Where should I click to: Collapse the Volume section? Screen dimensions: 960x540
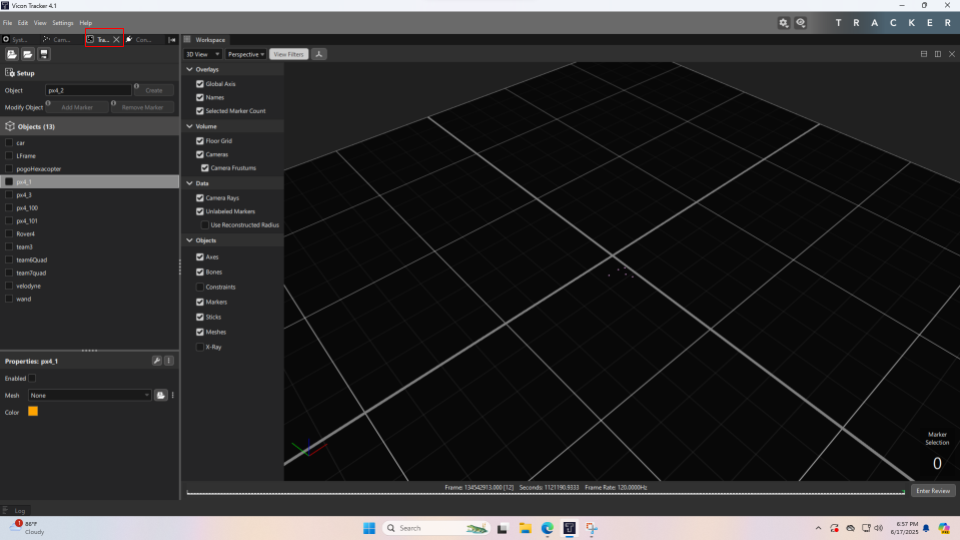coord(189,126)
